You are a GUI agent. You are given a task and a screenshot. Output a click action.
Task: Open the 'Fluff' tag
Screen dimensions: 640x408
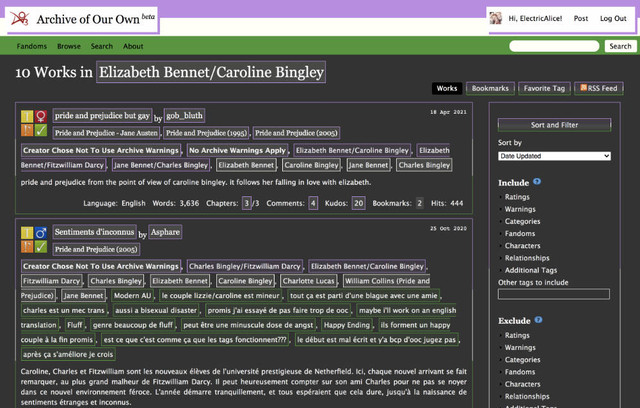click(x=75, y=325)
